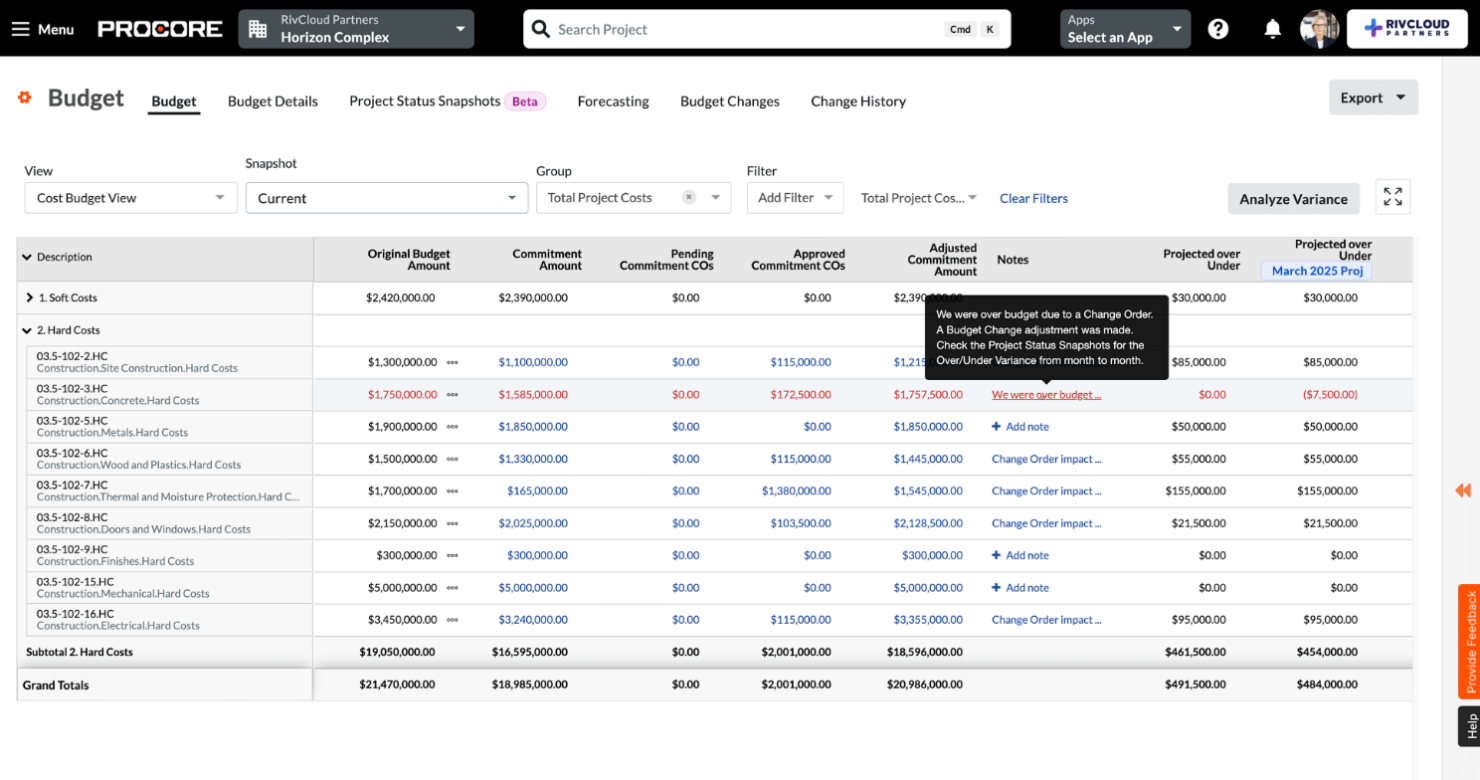Click the Clear Filters link

point(1033,198)
